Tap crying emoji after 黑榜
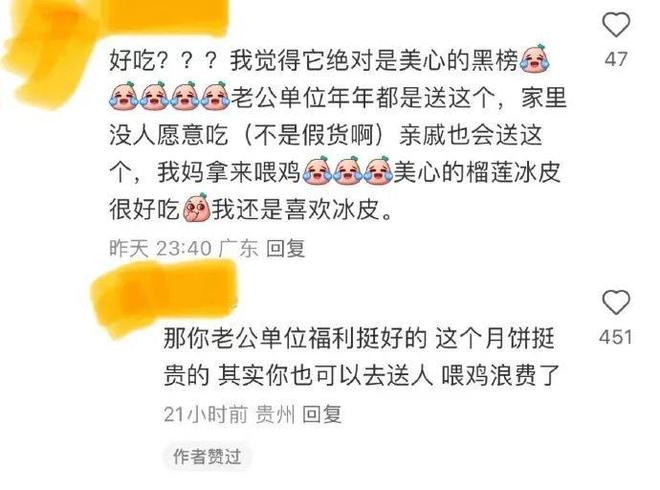Screen dimensions: 660x490 (535, 58)
